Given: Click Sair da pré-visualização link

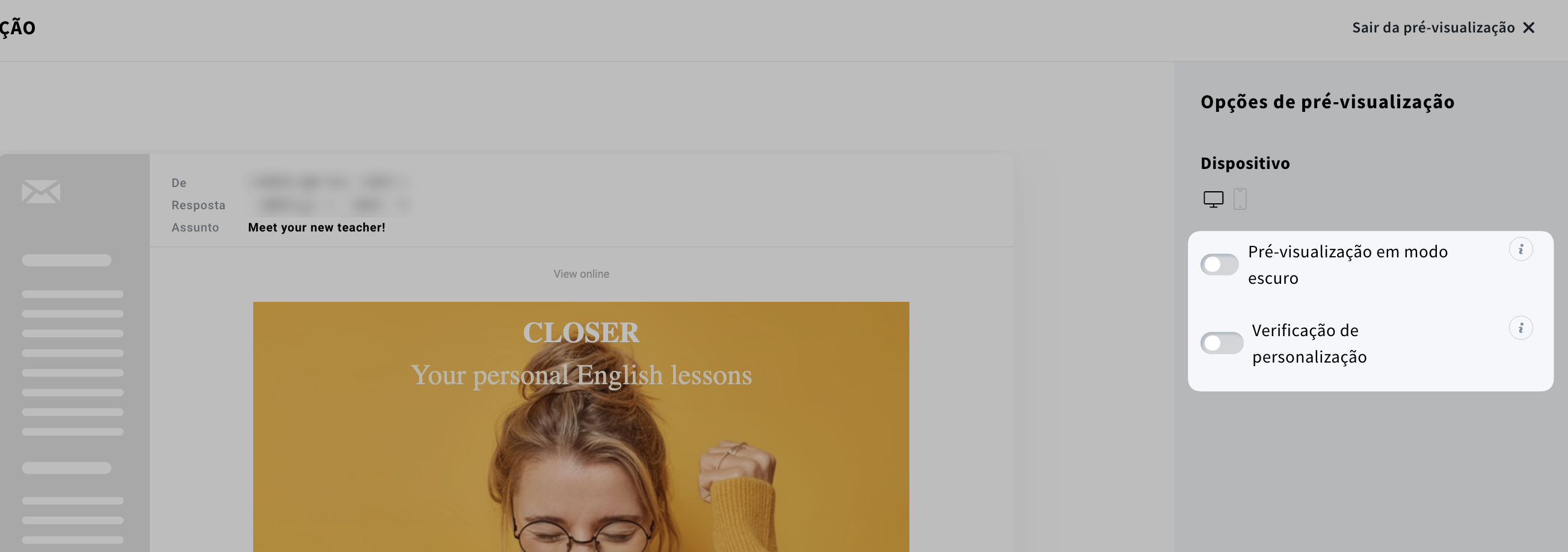Looking at the screenshot, I should pos(1433,28).
